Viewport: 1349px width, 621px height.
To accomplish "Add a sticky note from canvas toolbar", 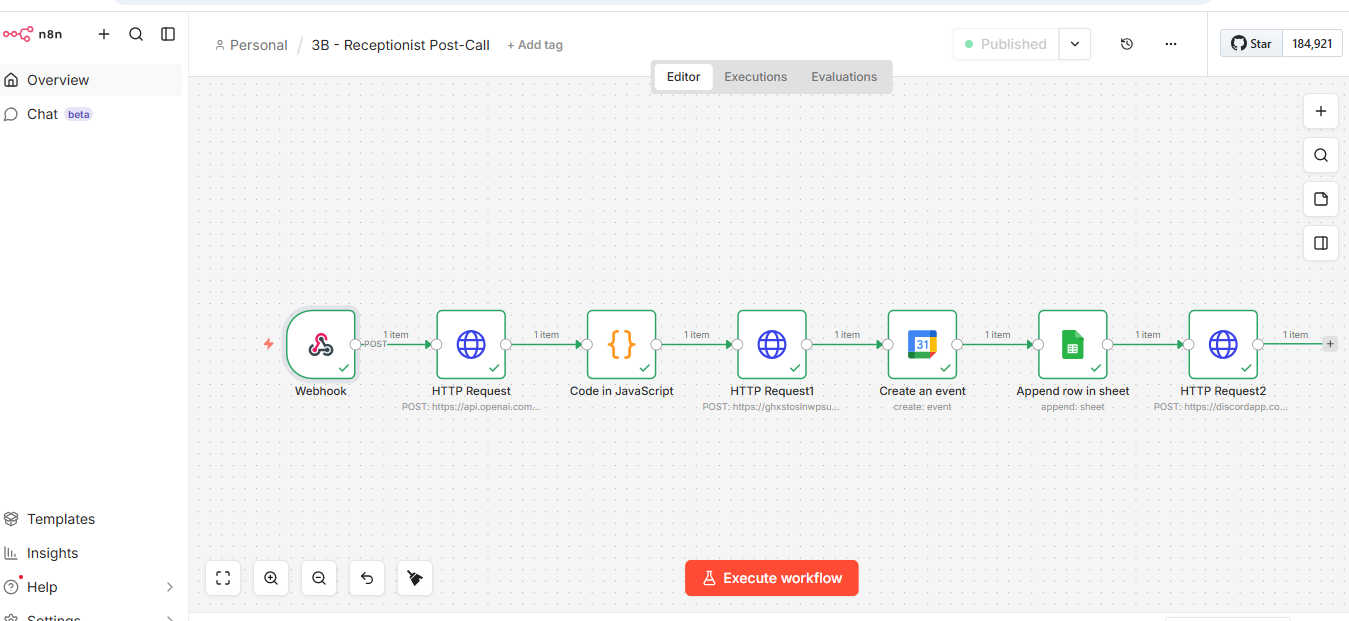I will point(1321,199).
